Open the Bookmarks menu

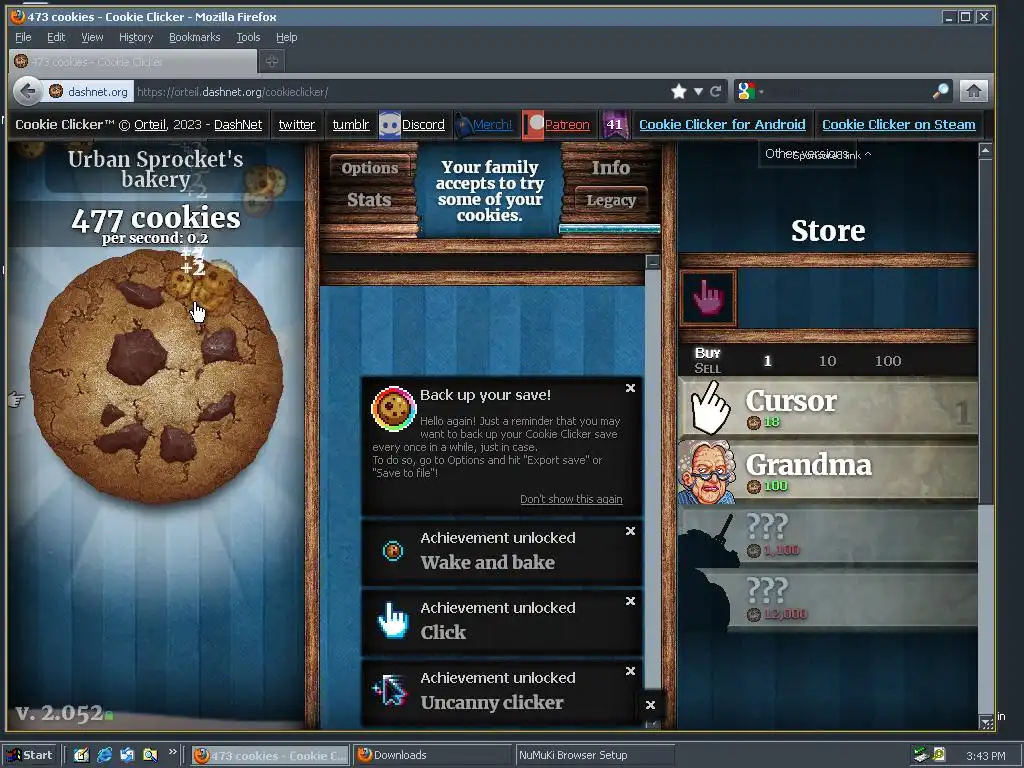point(195,37)
